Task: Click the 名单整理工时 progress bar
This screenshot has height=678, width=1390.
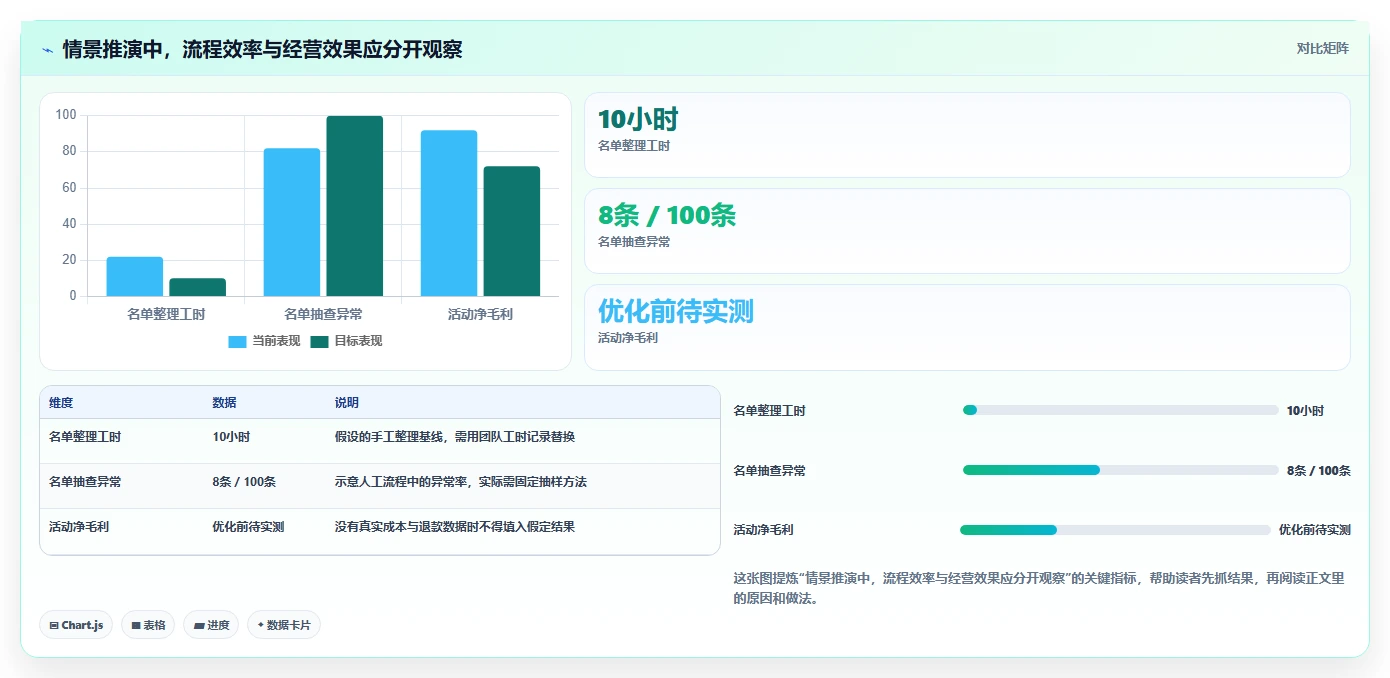Action: tap(1120, 410)
